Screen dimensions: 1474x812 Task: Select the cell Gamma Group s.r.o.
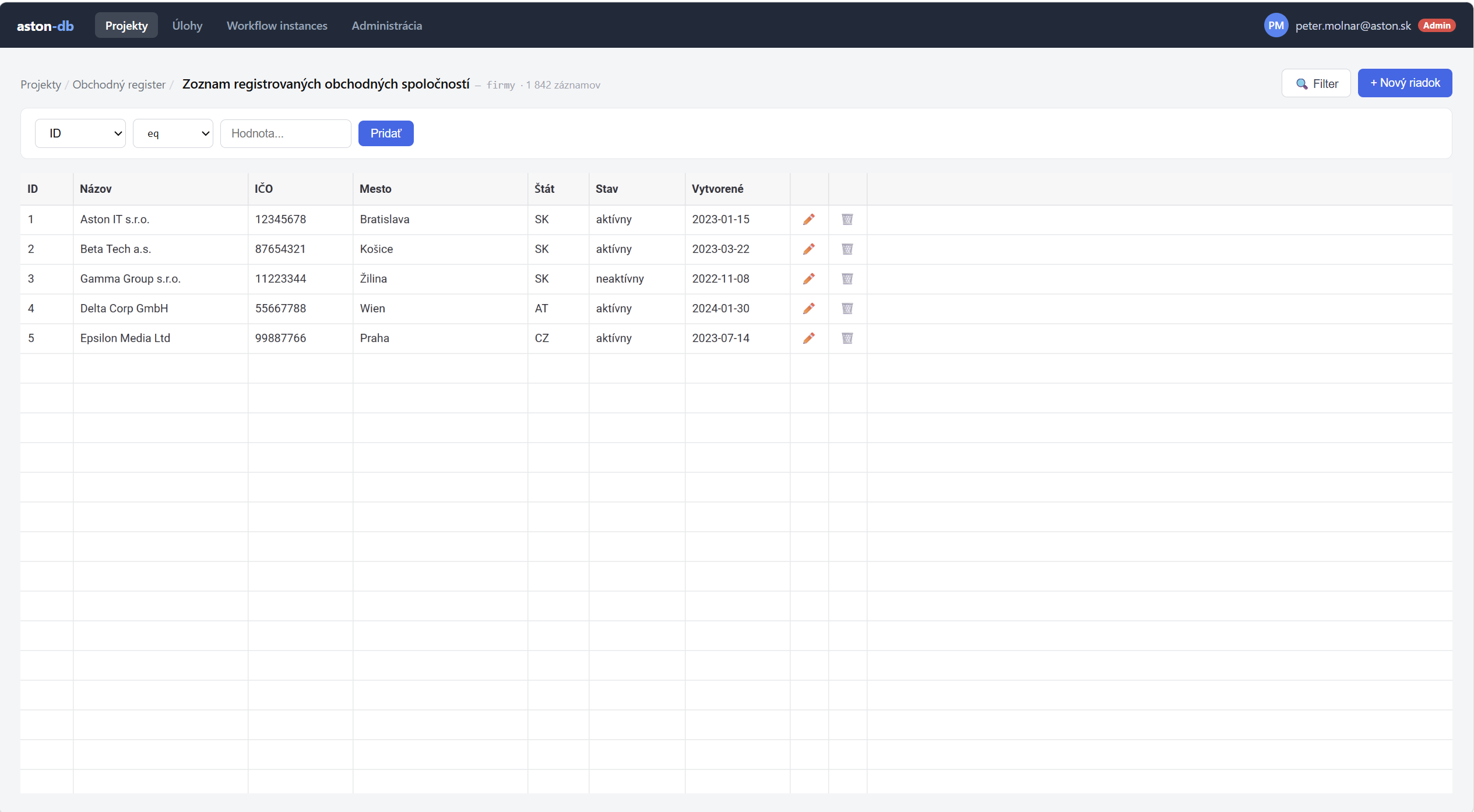(x=160, y=279)
